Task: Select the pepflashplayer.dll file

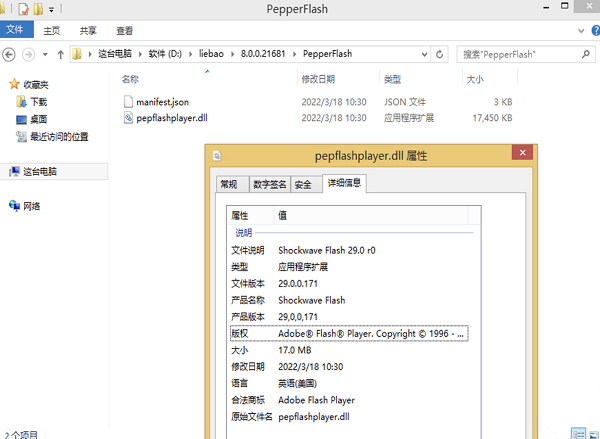Action: tap(172, 118)
